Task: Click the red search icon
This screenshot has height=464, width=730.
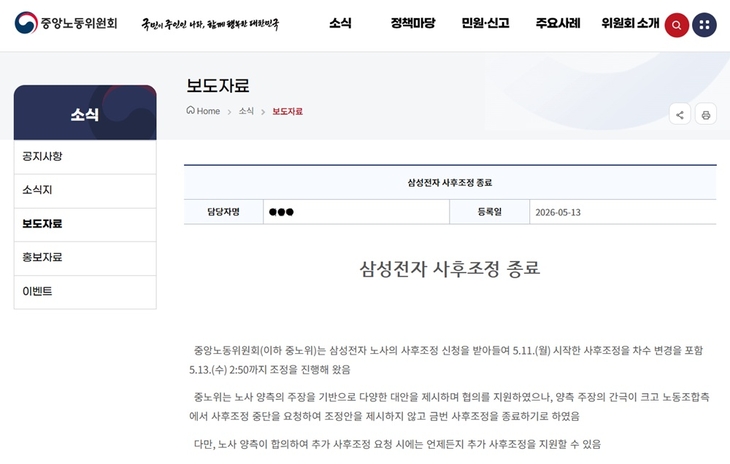Action: pyautogui.click(x=676, y=25)
